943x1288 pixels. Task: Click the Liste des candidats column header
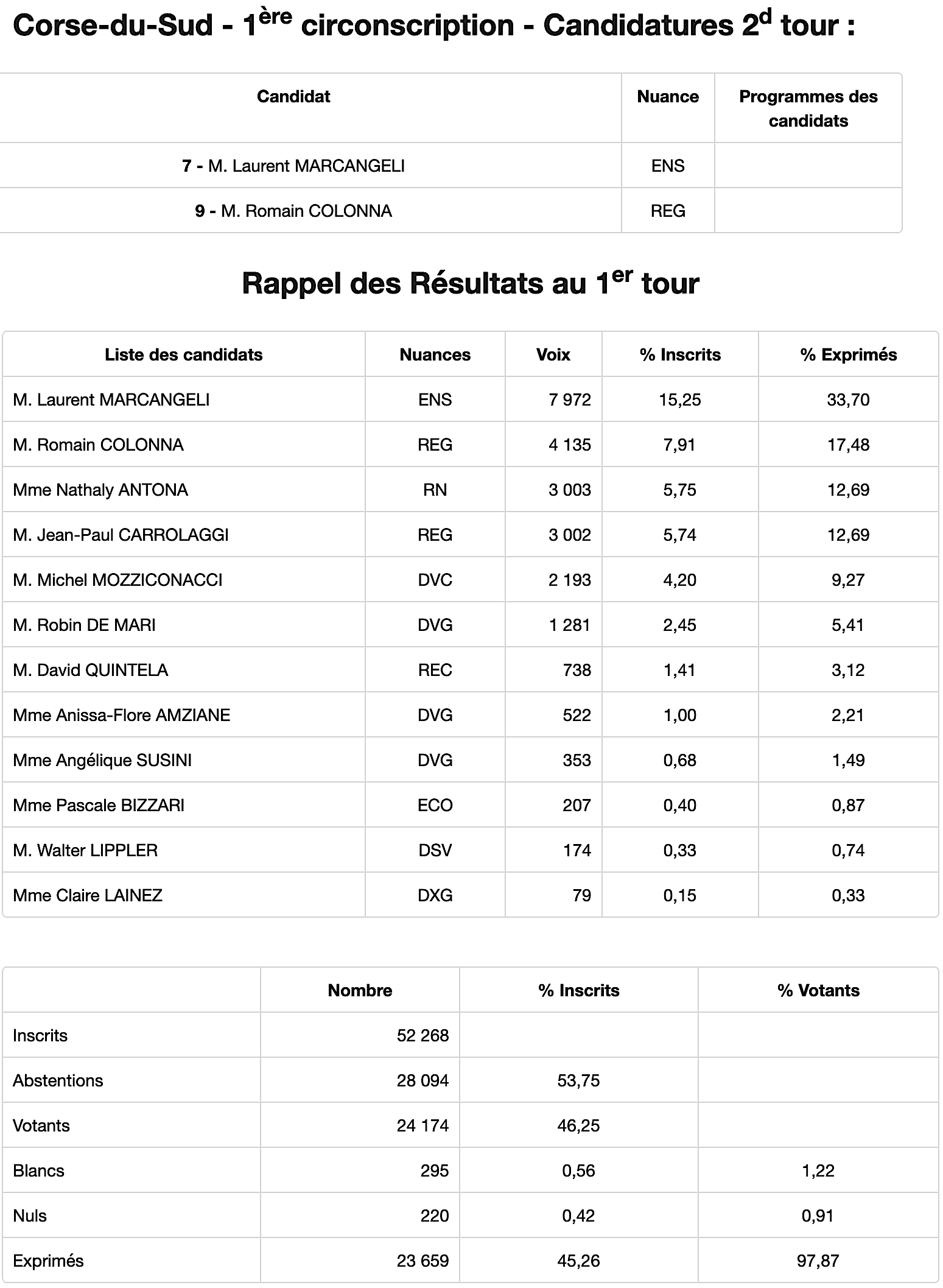[x=183, y=354]
